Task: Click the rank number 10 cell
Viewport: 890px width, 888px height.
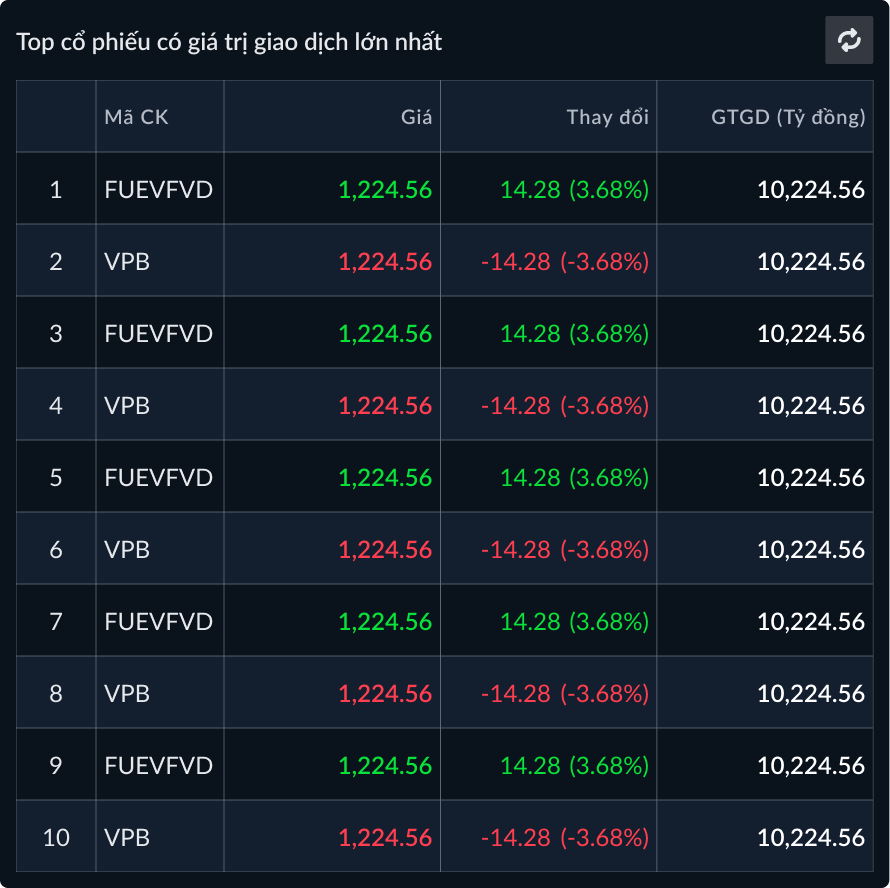Action: point(56,837)
